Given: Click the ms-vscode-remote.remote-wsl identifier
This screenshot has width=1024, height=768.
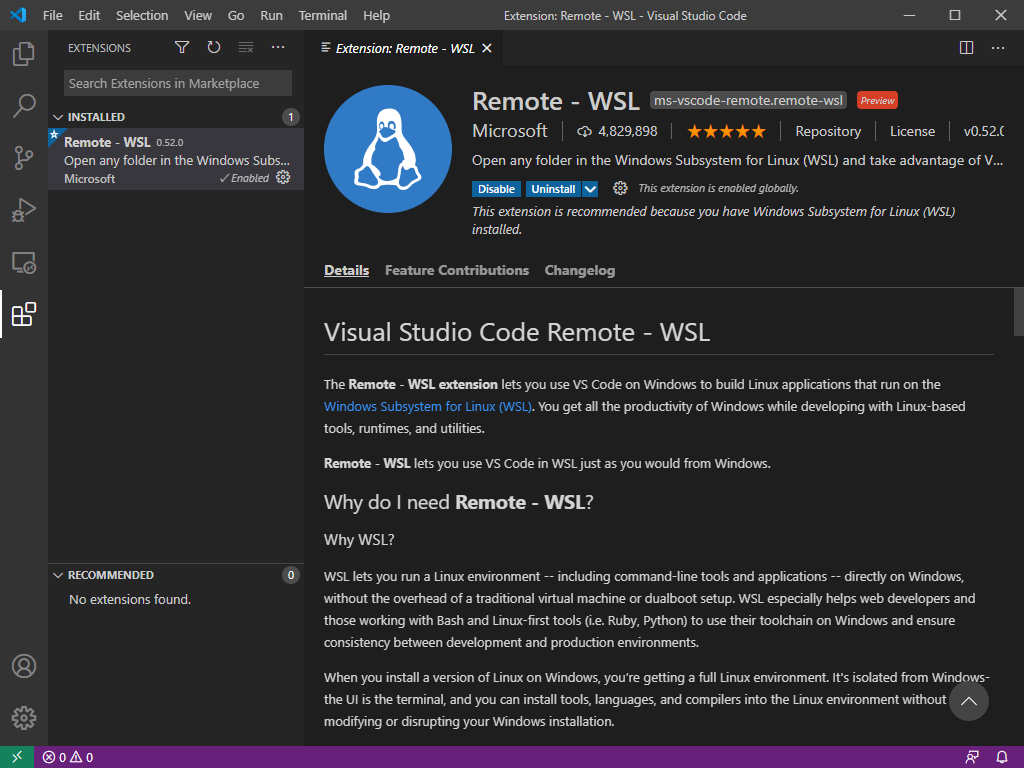Looking at the screenshot, I should 748,101.
